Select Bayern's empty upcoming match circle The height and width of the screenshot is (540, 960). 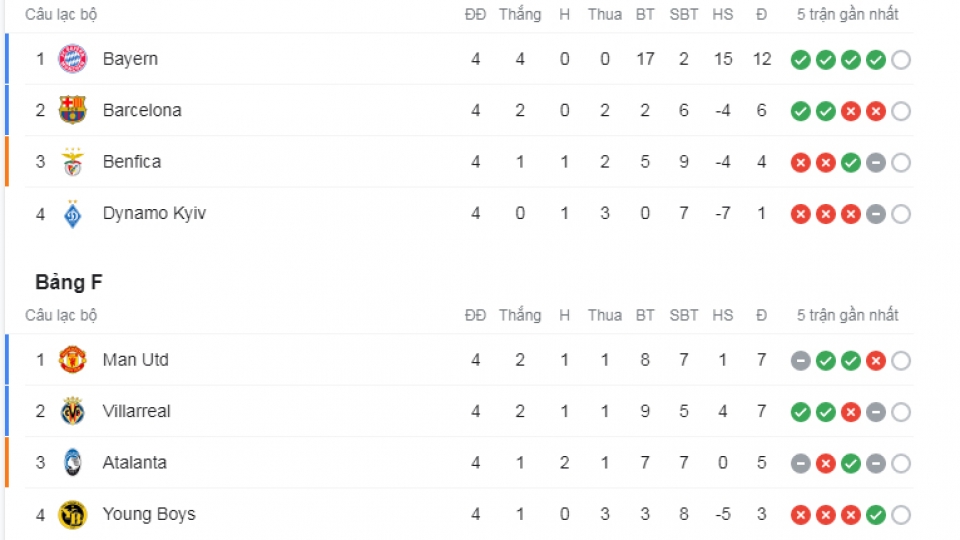click(901, 60)
